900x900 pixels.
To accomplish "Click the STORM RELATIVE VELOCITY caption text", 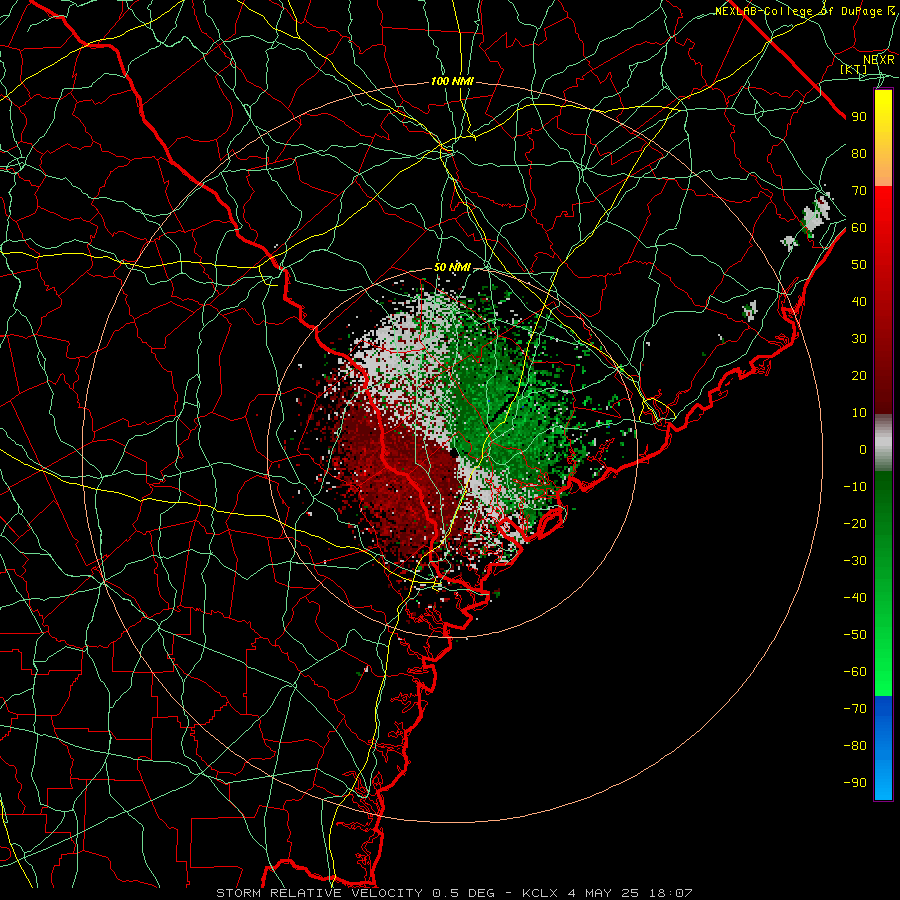I will 319,893.
